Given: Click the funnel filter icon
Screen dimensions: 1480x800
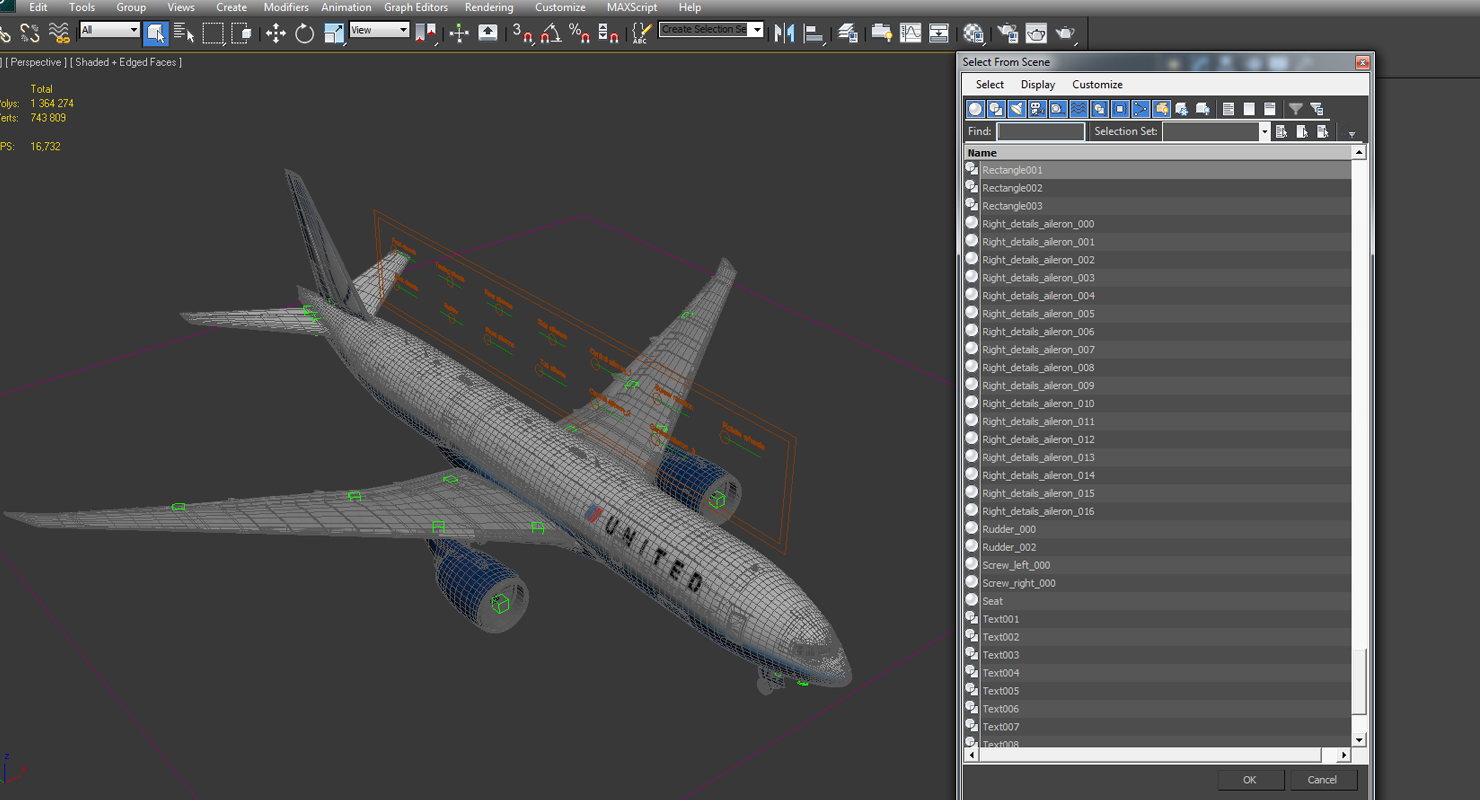Looking at the screenshot, I should [1296, 109].
